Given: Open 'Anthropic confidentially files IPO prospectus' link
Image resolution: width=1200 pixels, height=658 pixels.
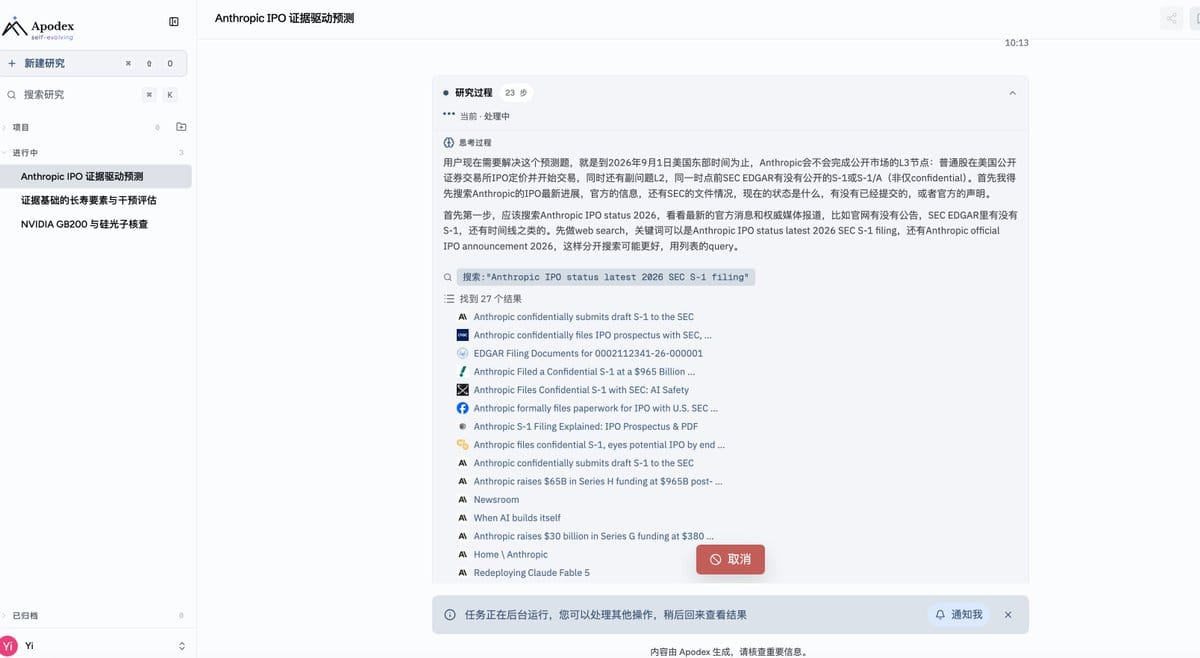Looking at the screenshot, I should [x=592, y=335].
